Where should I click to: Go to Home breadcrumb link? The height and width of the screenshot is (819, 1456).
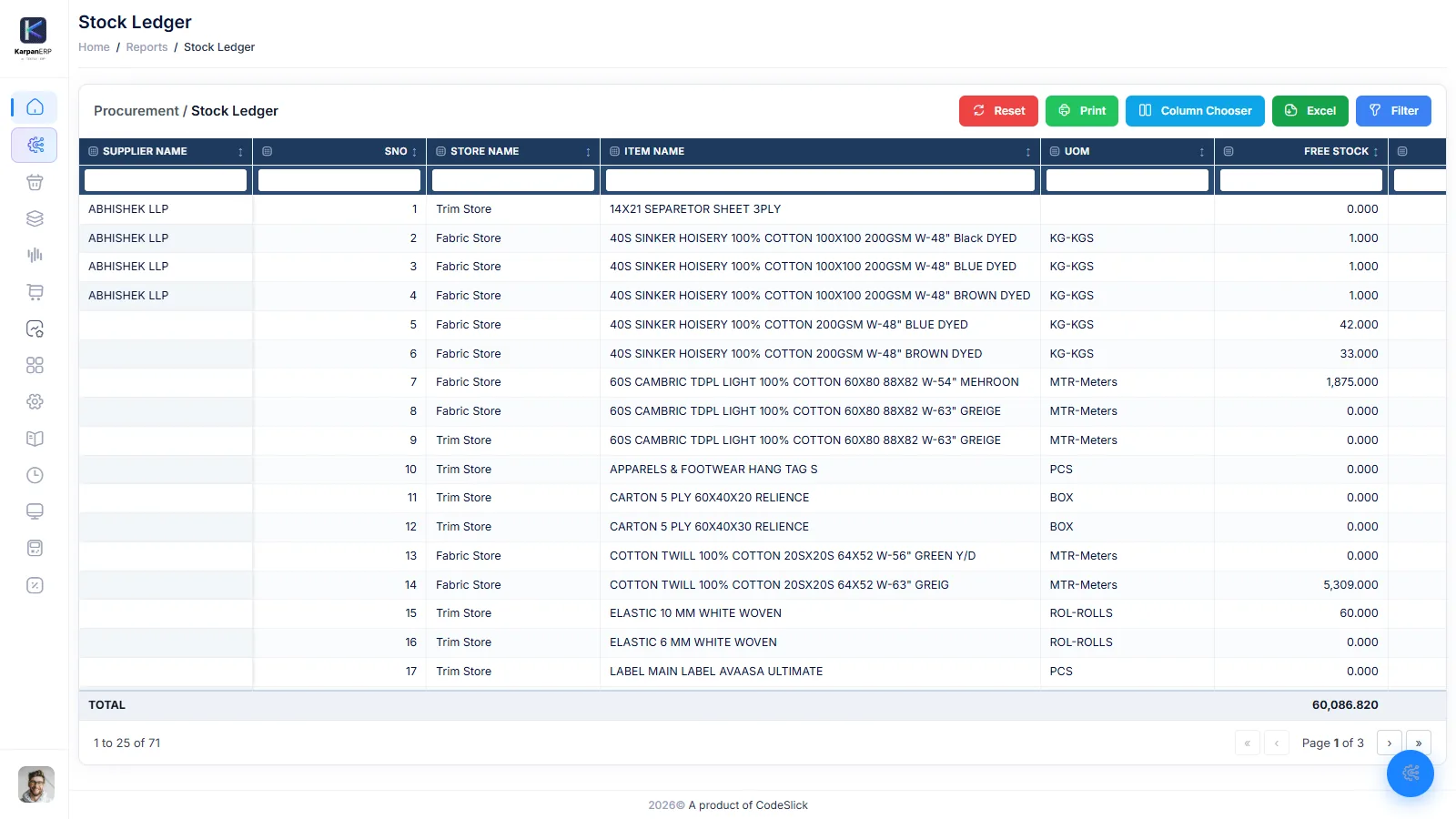click(x=94, y=47)
